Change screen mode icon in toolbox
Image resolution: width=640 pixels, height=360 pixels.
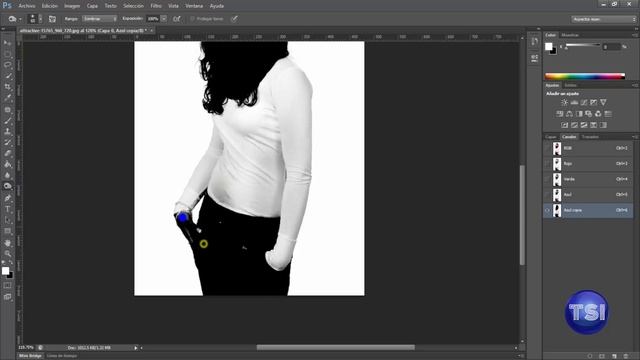7,297
